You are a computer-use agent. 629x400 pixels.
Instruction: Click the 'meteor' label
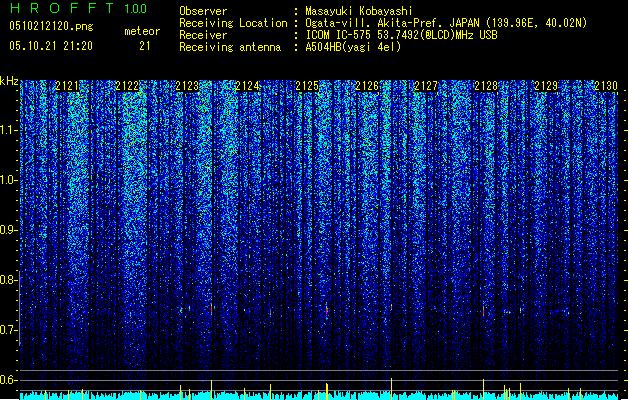point(142,31)
